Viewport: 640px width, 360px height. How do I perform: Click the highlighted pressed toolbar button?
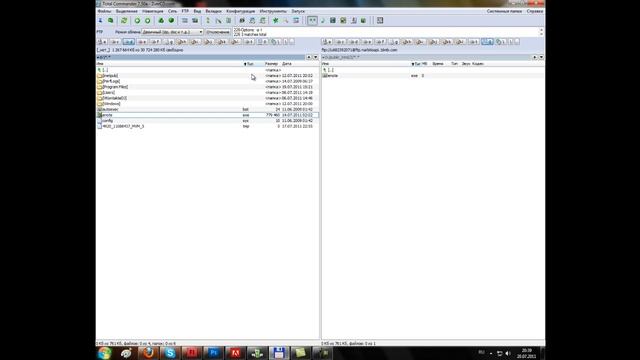coord(312,20)
